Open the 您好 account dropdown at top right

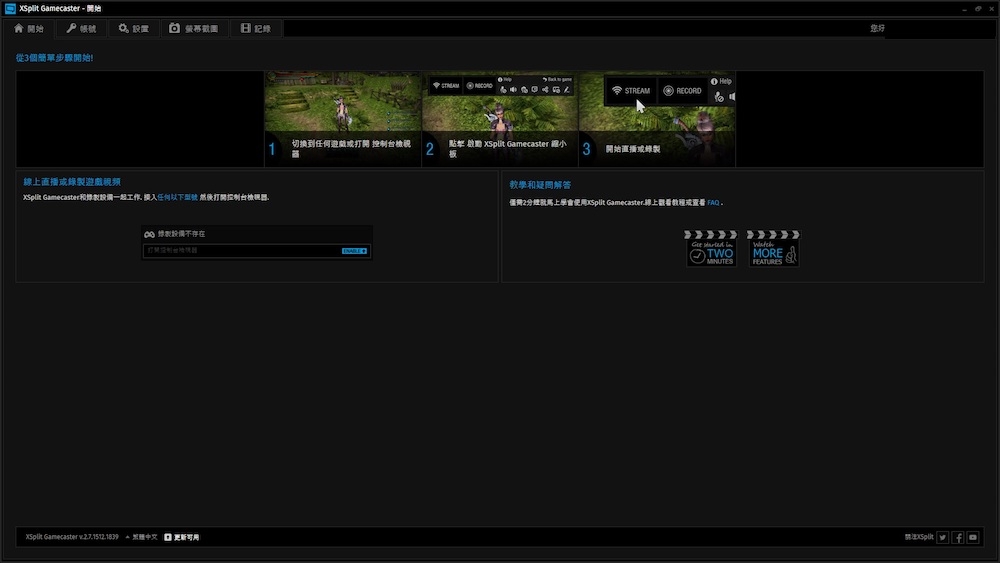point(878,28)
